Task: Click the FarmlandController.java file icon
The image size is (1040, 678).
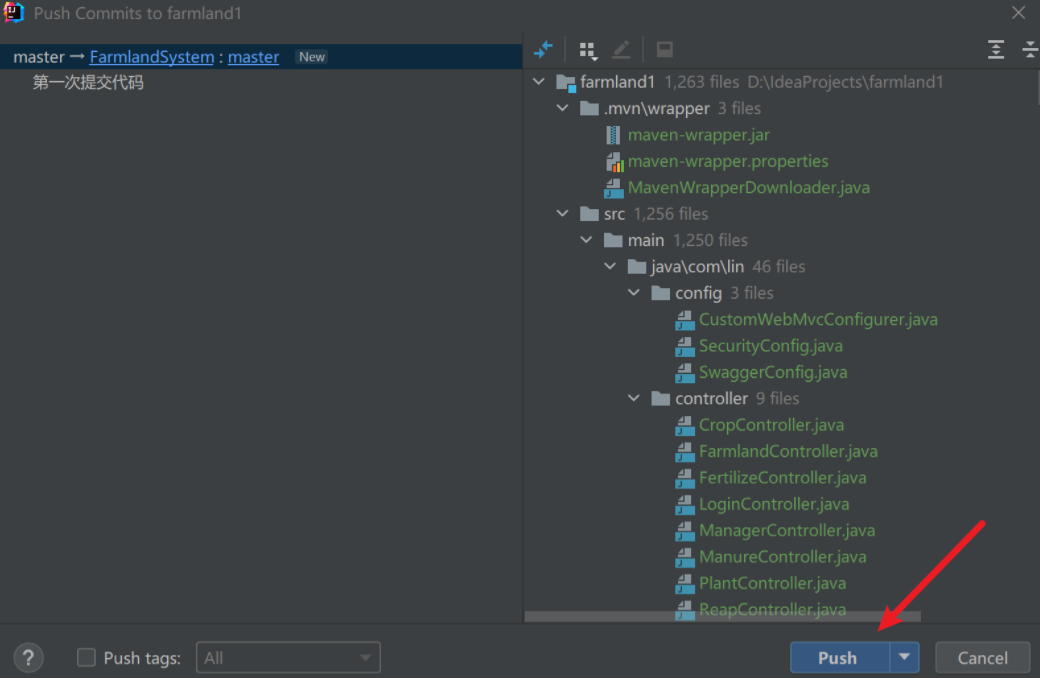Action: 684,452
